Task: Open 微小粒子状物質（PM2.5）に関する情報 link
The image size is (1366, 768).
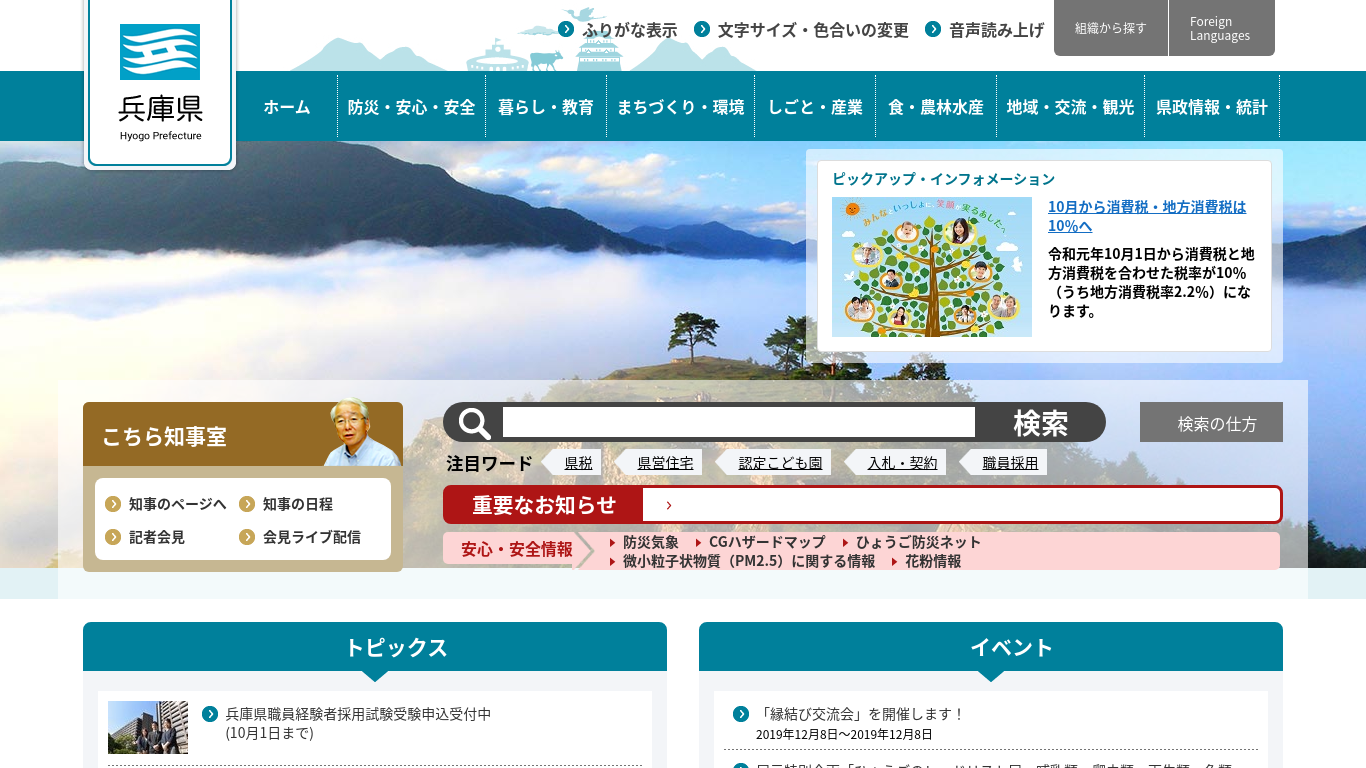Action: tap(749, 561)
